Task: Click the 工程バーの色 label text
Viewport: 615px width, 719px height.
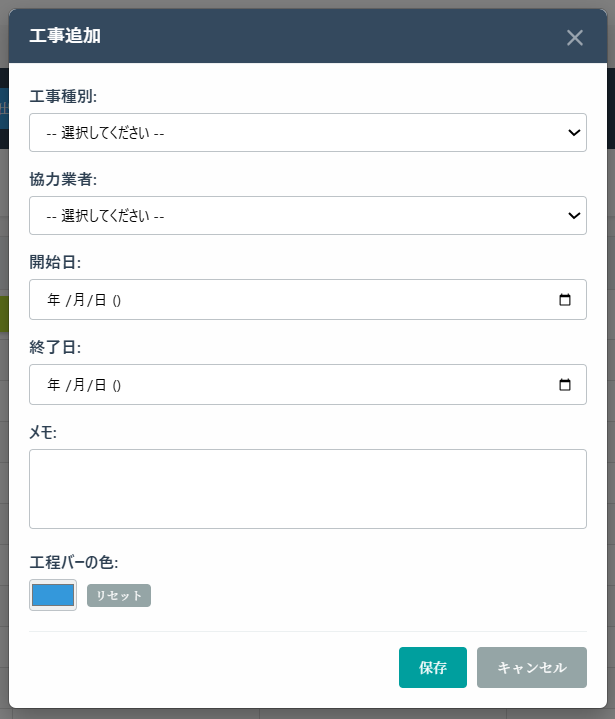Action: click(80, 562)
